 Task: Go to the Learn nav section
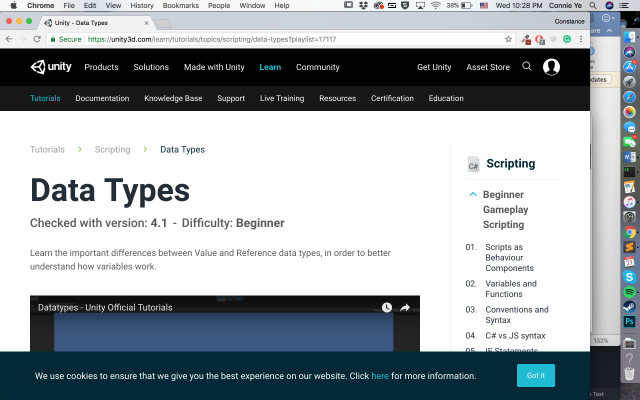point(270,67)
